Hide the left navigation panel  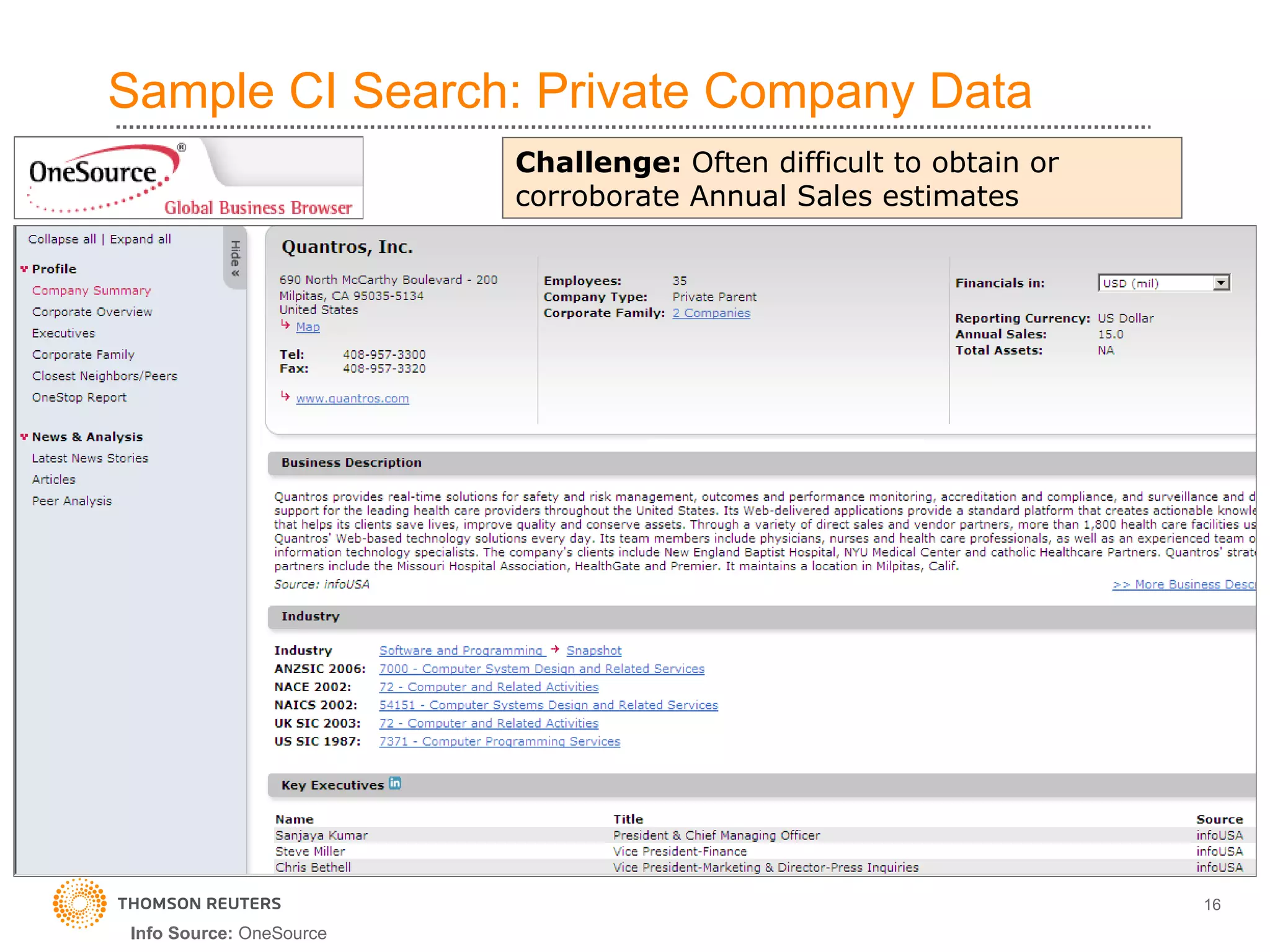235,258
